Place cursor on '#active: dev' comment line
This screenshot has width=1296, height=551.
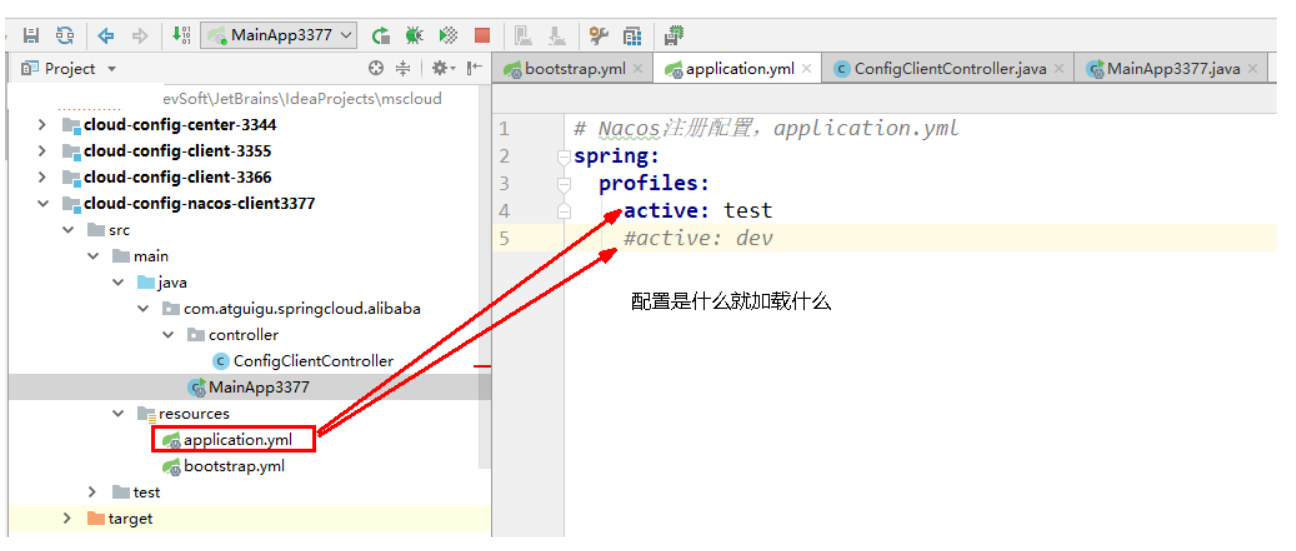coord(698,238)
